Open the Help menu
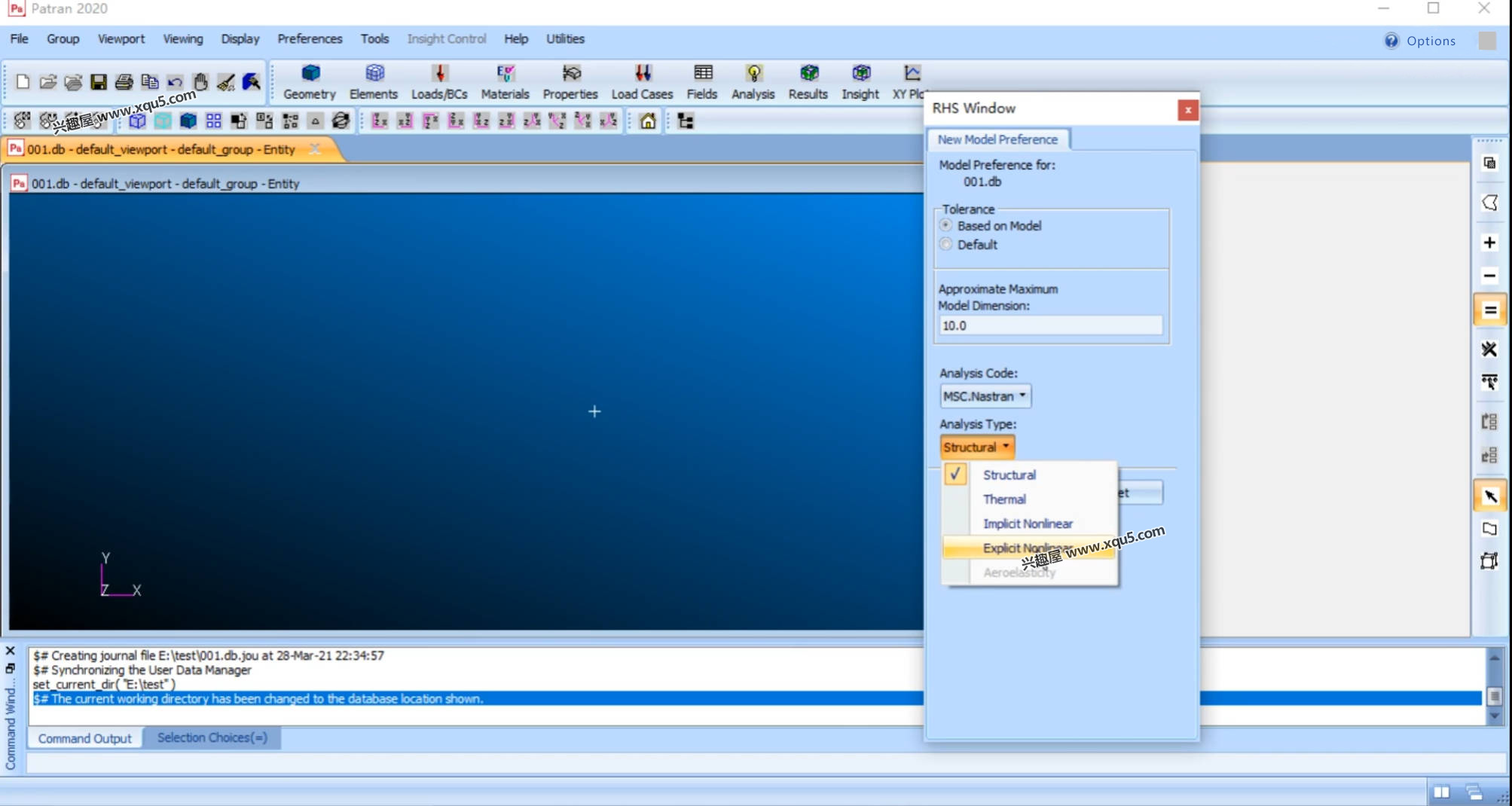 (516, 38)
